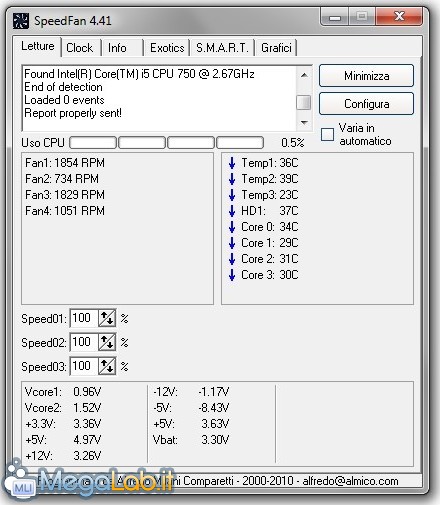Select the "Fan3: 1829 RPM" reading

pos(65,195)
